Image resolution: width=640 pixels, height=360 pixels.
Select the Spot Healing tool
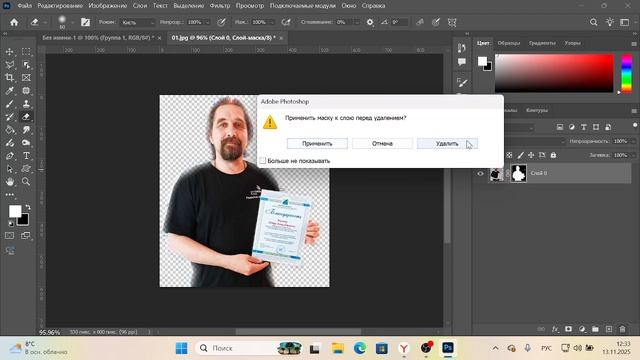point(26,91)
